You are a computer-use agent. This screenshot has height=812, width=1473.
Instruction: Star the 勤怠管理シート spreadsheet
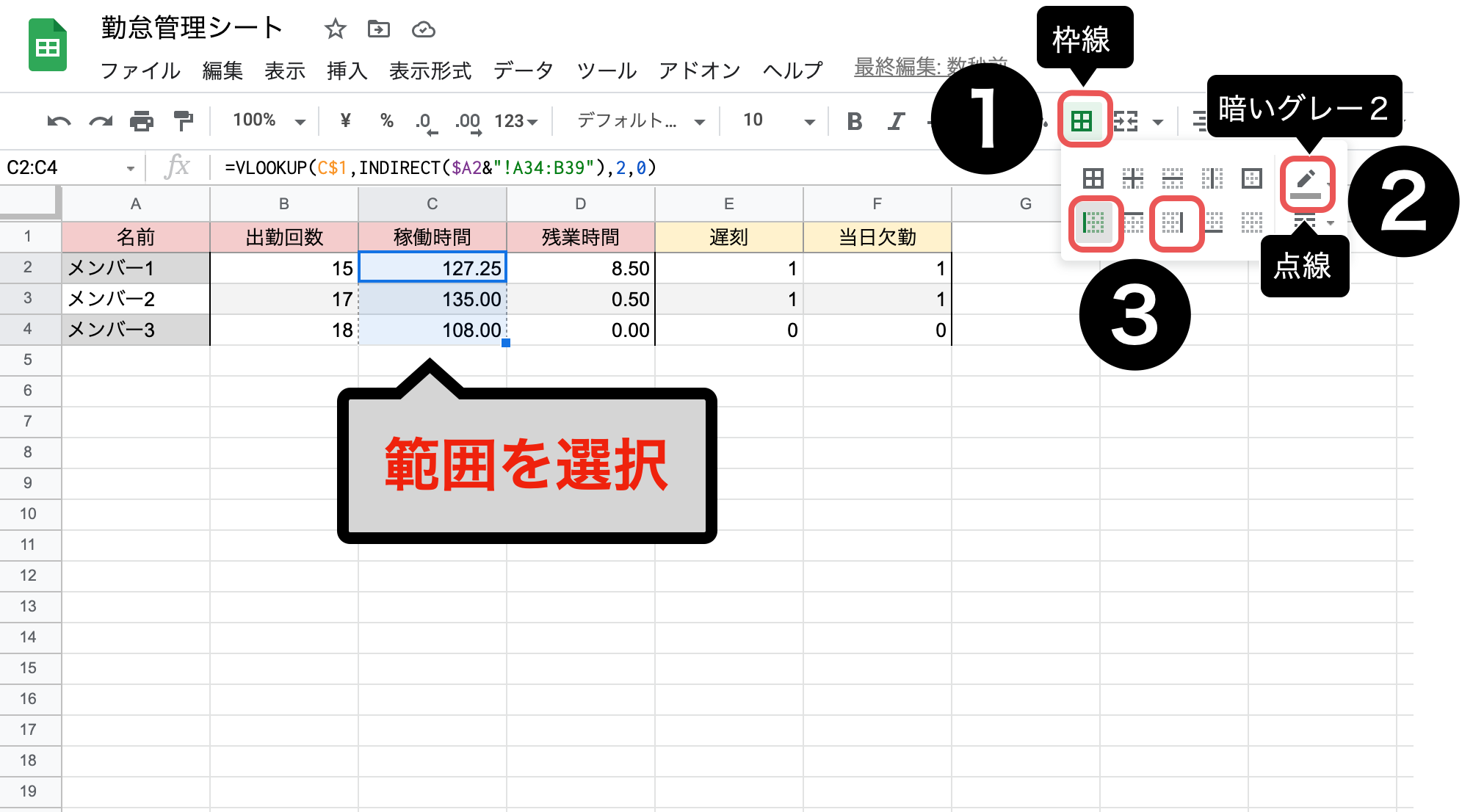(x=335, y=29)
